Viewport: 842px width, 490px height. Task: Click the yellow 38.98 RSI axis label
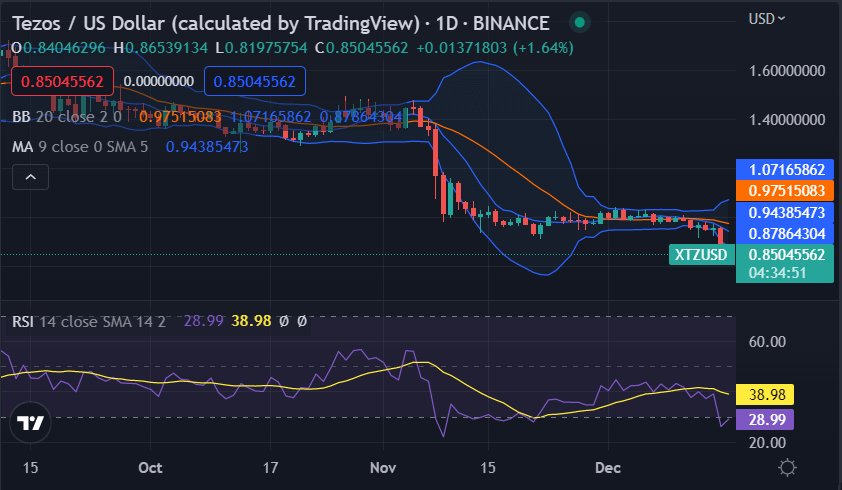pyautogui.click(x=765, y=395)
